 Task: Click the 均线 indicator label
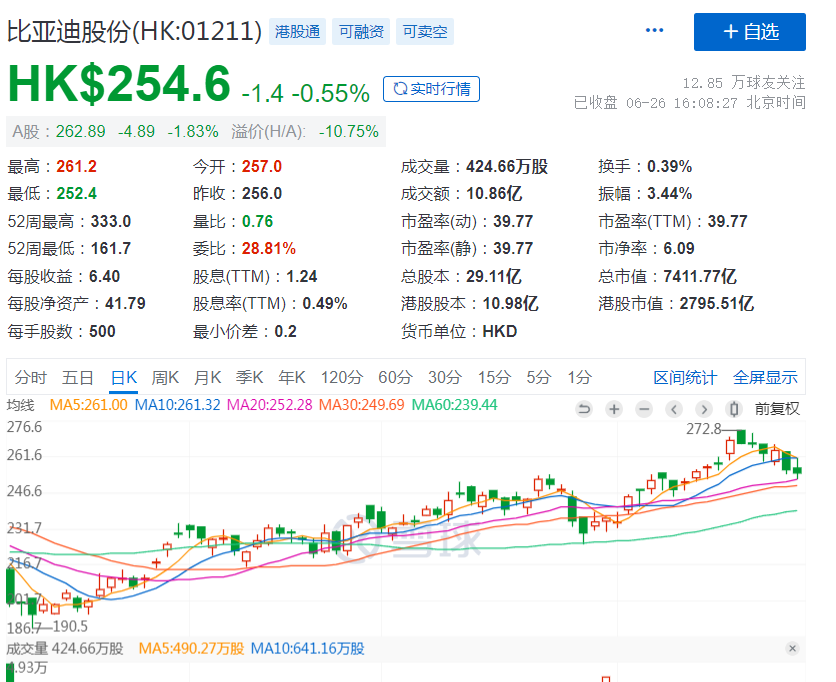20,405
